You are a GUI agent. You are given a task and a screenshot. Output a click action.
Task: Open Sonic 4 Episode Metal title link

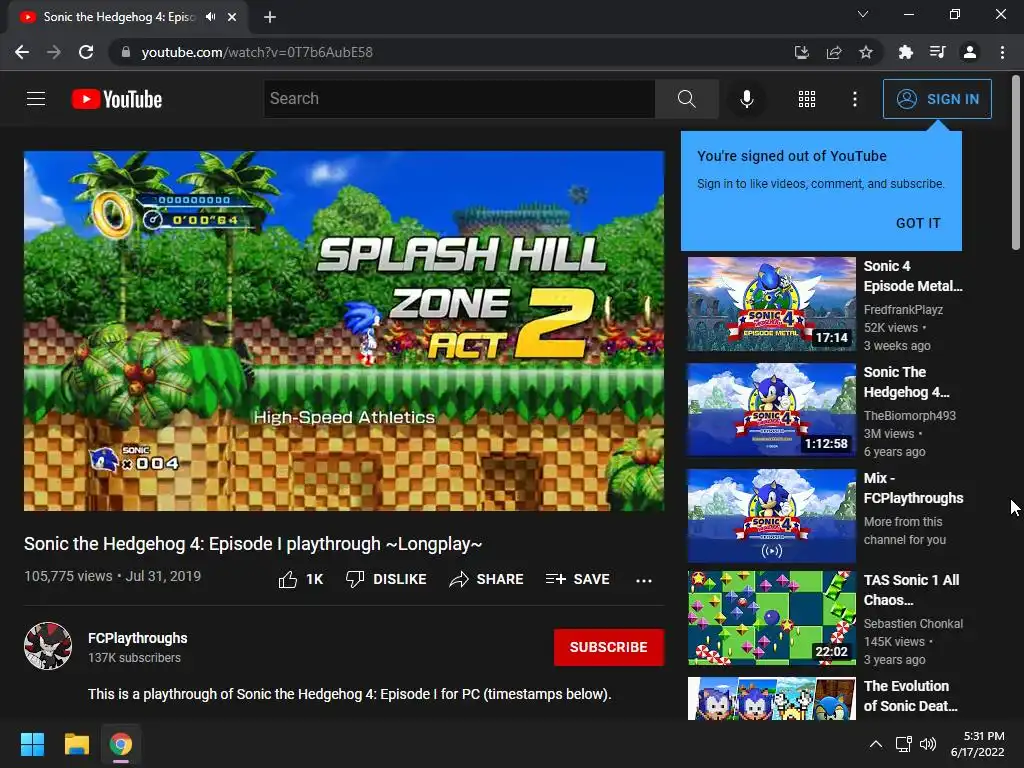point(913,276)
